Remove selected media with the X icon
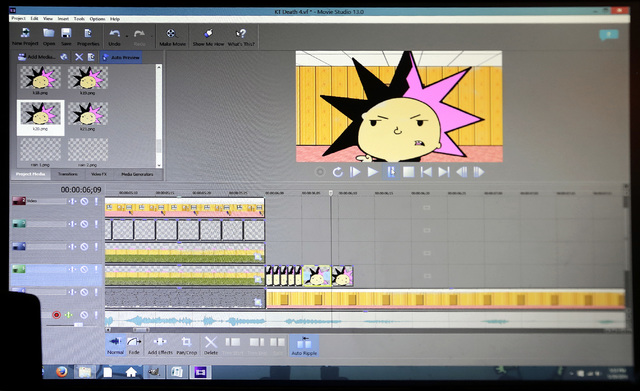640x391 pixels. [79, 57]
